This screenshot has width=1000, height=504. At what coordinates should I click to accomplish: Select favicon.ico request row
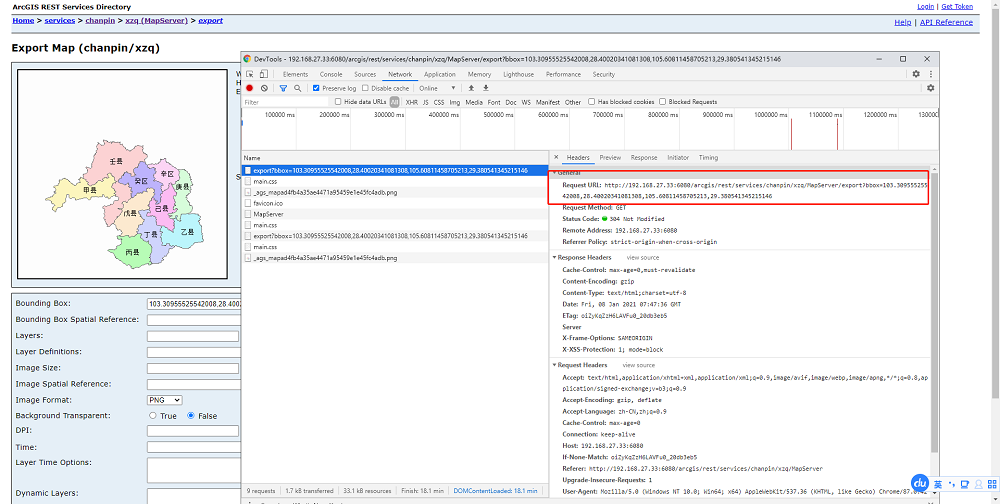[395, 203]
